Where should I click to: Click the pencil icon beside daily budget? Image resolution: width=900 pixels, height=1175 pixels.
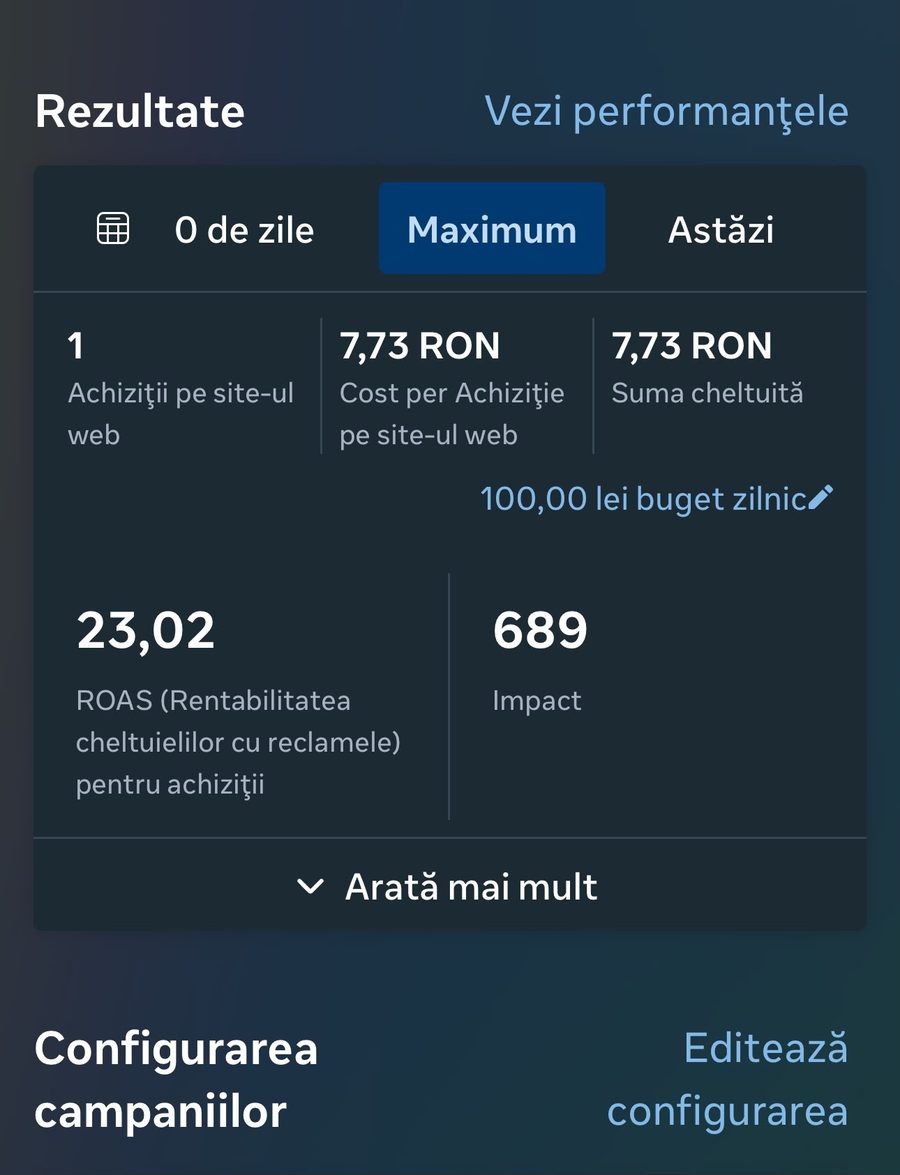821,497
